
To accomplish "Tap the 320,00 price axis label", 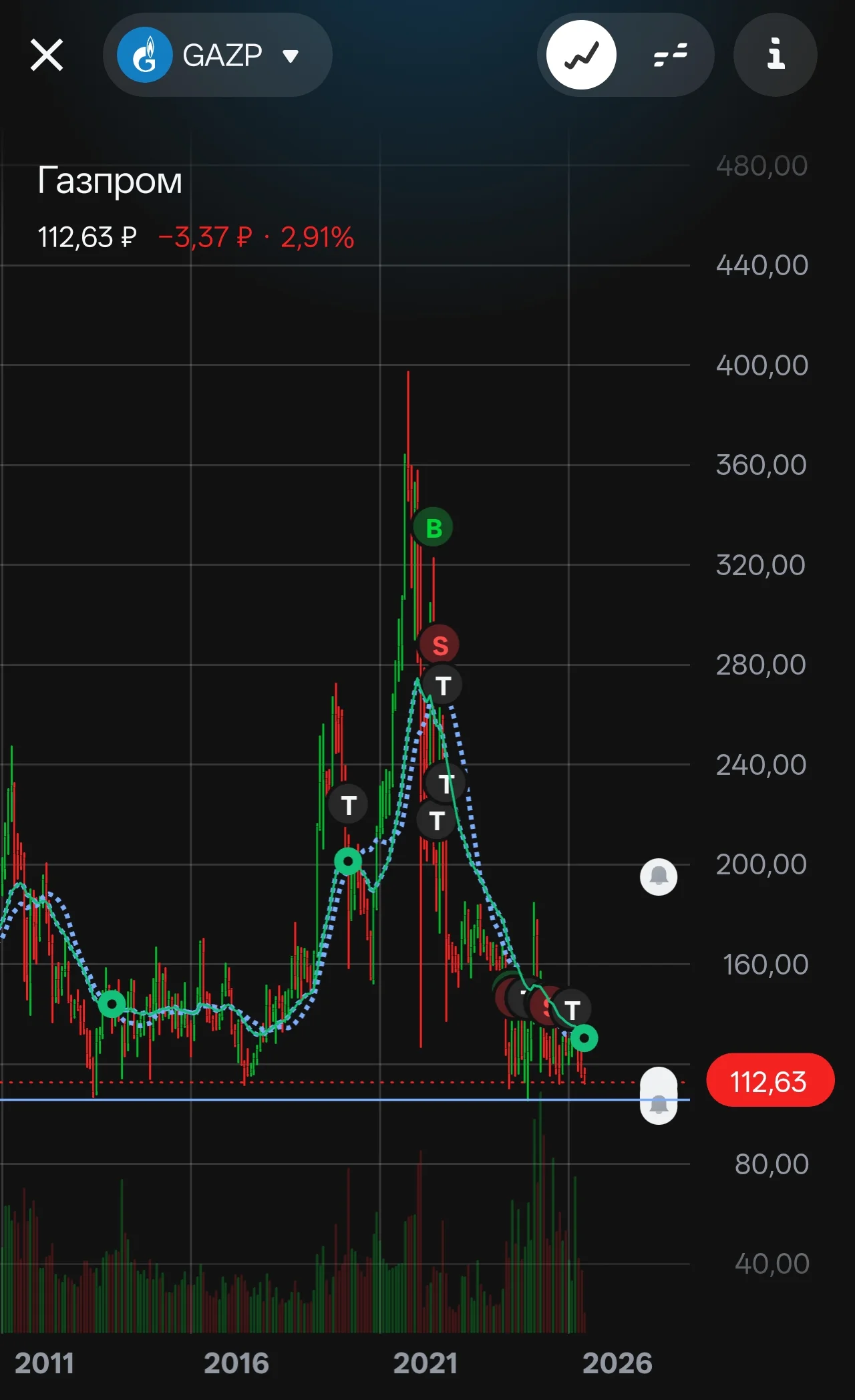I will click(x=761, y=565).
